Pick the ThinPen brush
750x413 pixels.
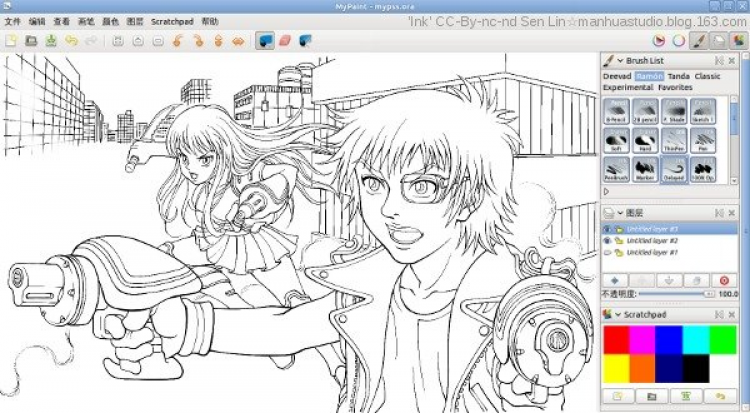[x=674, y=140]
